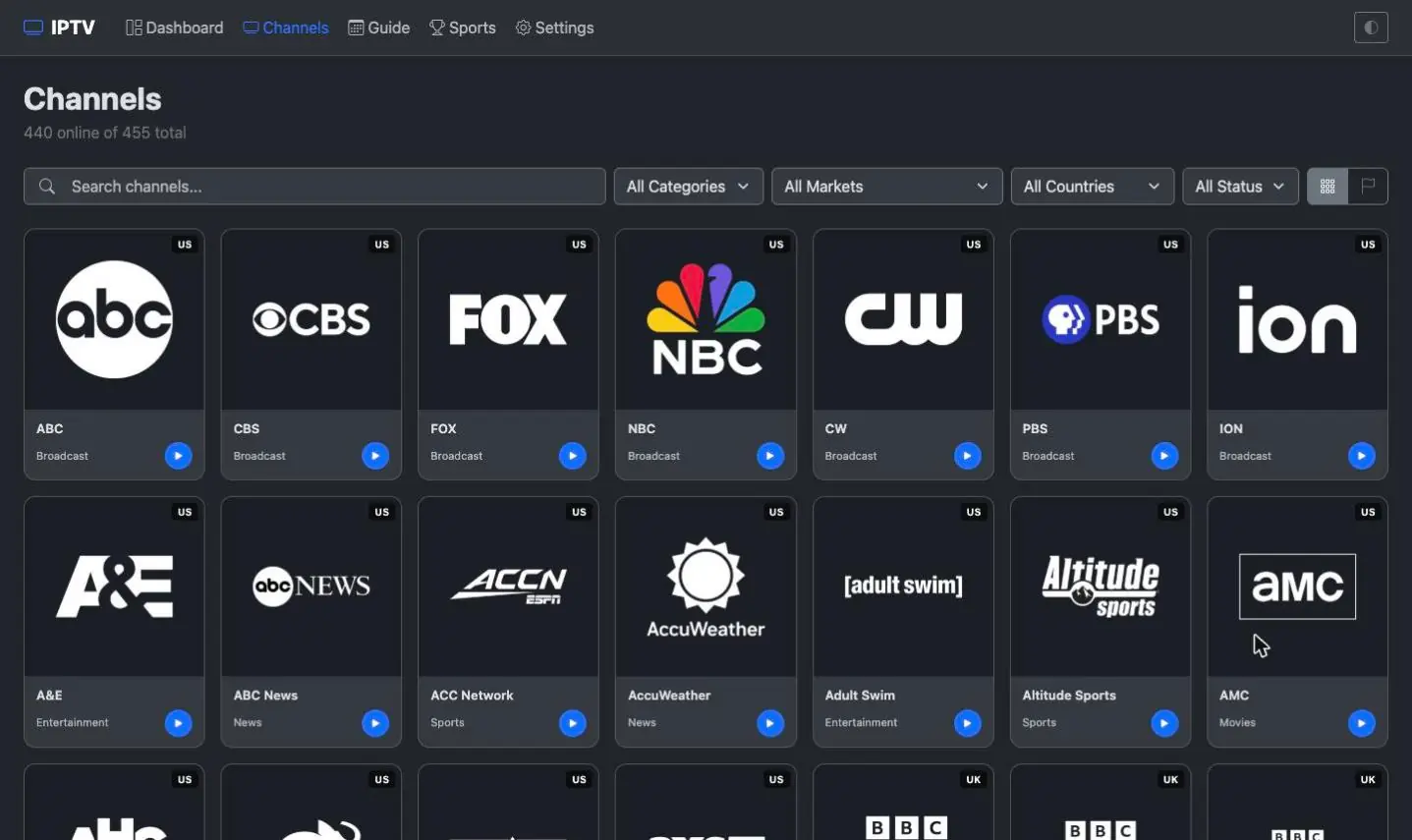Play the AMC channel

(1362, 723)
